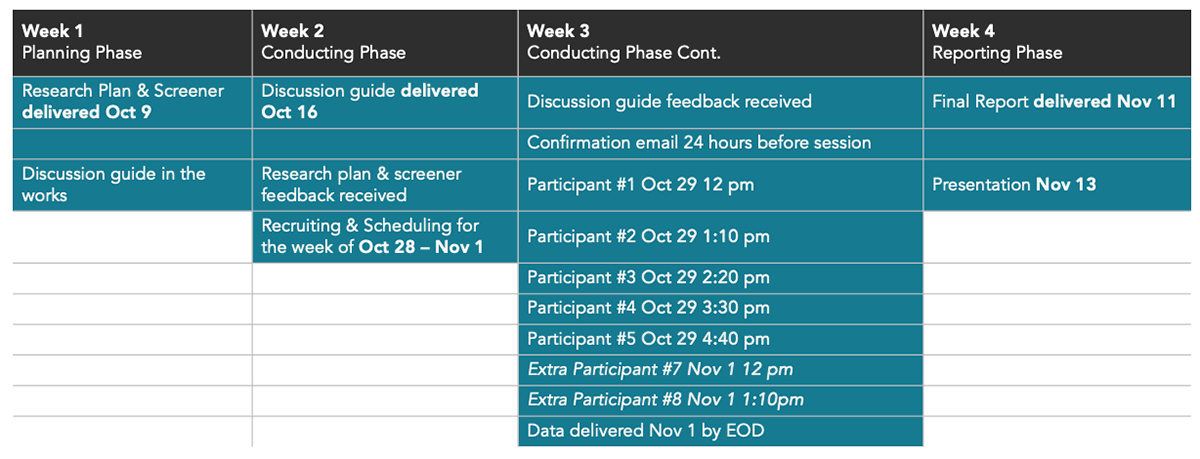Screen dimensions: 1200x459
Task: Select Research plan & screener feedback received cell
Action: pos(385,184)
